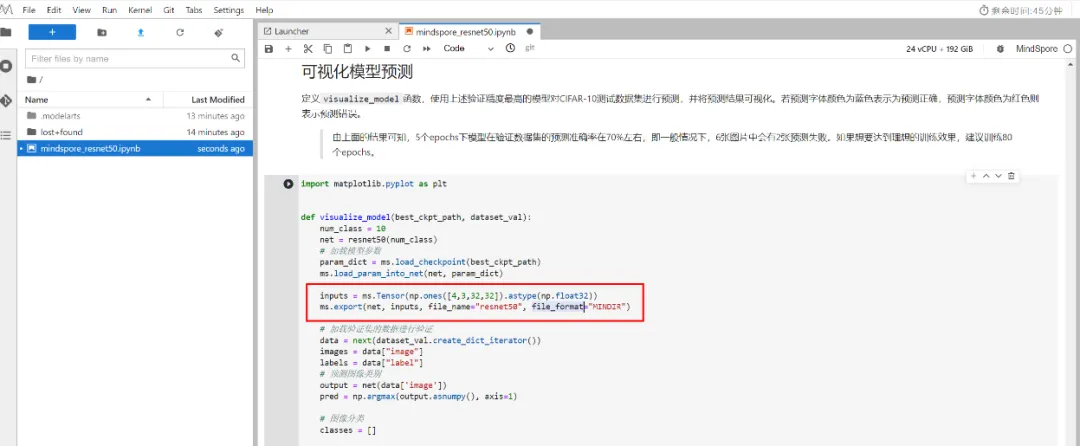Open the Git sidebar panel
Image resolution: width=1080 pixels, height=446 pixels.
pyautogui.click(x=6, y=100)
